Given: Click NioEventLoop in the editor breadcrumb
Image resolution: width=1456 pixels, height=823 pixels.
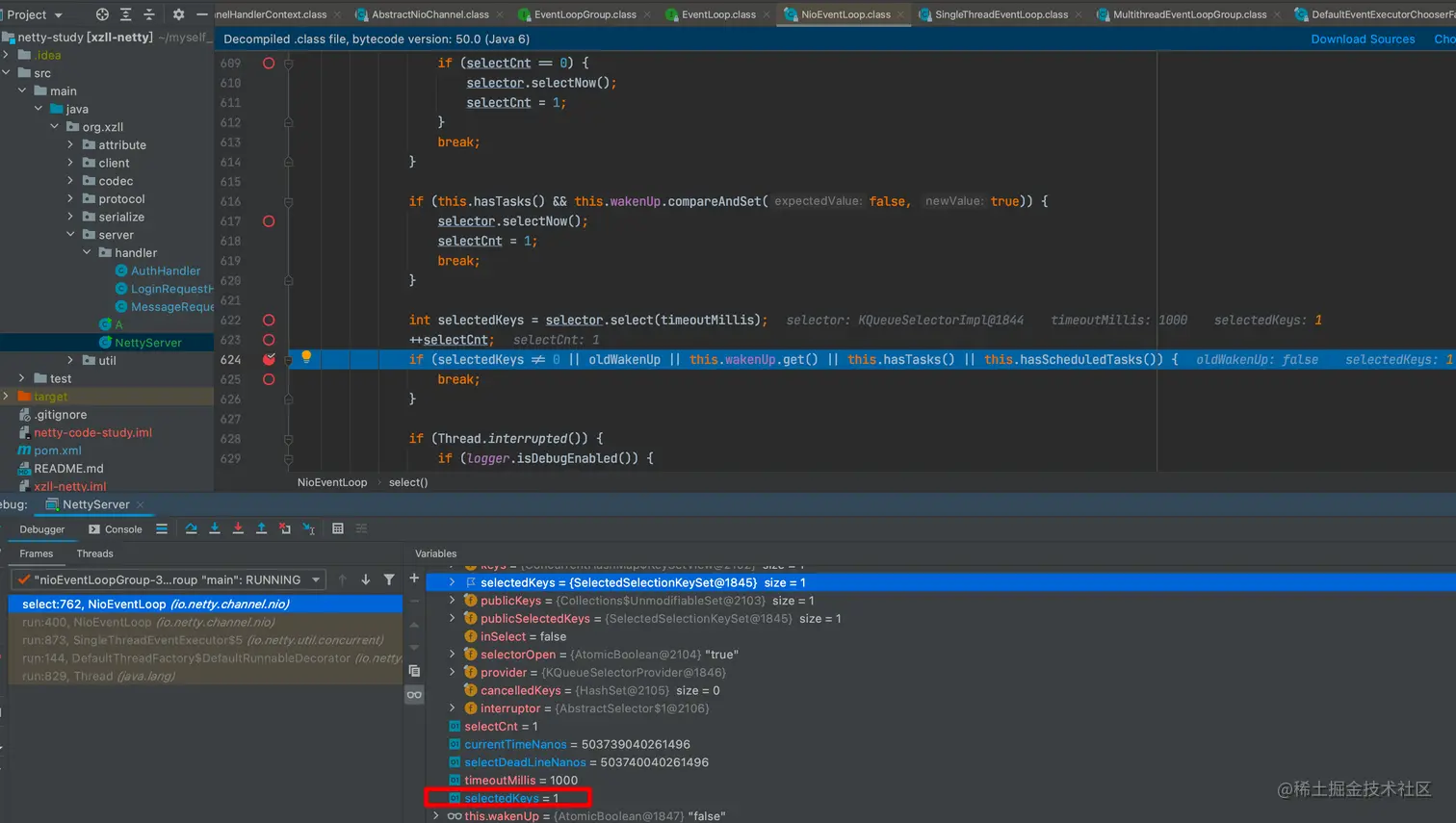Looking at the screenshot, I should coord(332,482).
